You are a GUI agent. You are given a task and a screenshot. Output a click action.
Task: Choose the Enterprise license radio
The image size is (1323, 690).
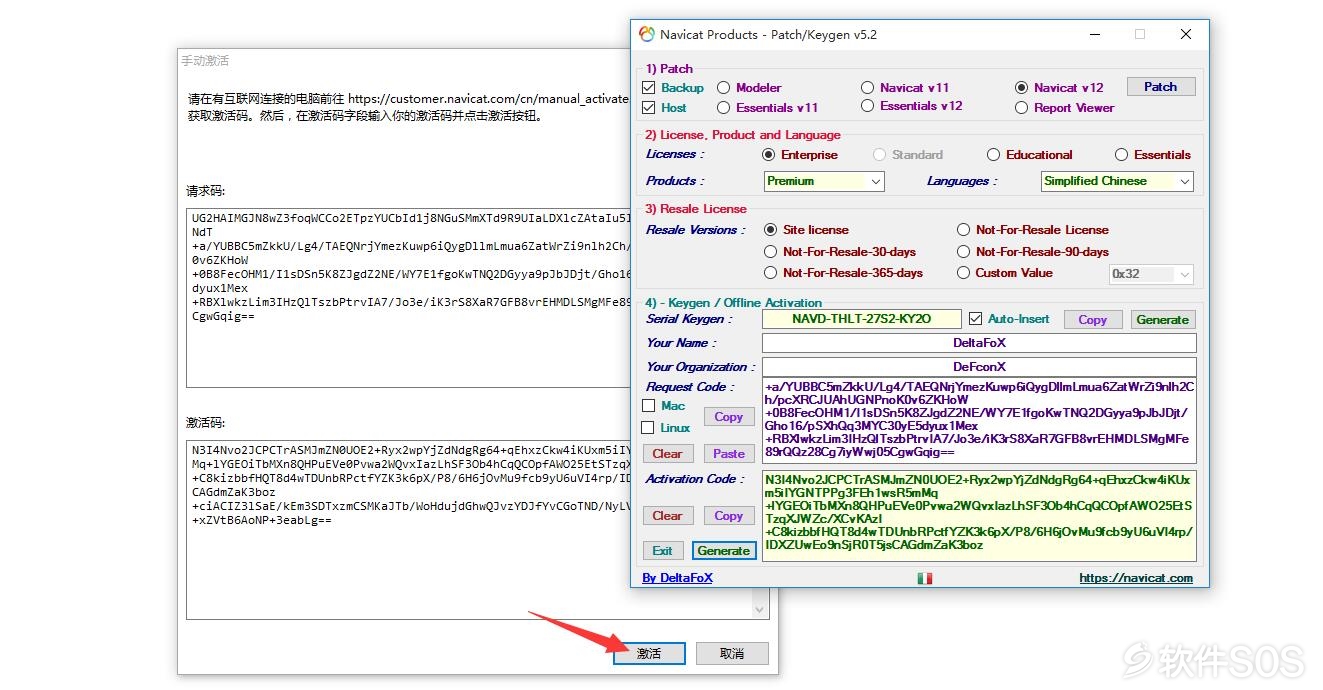768,155
